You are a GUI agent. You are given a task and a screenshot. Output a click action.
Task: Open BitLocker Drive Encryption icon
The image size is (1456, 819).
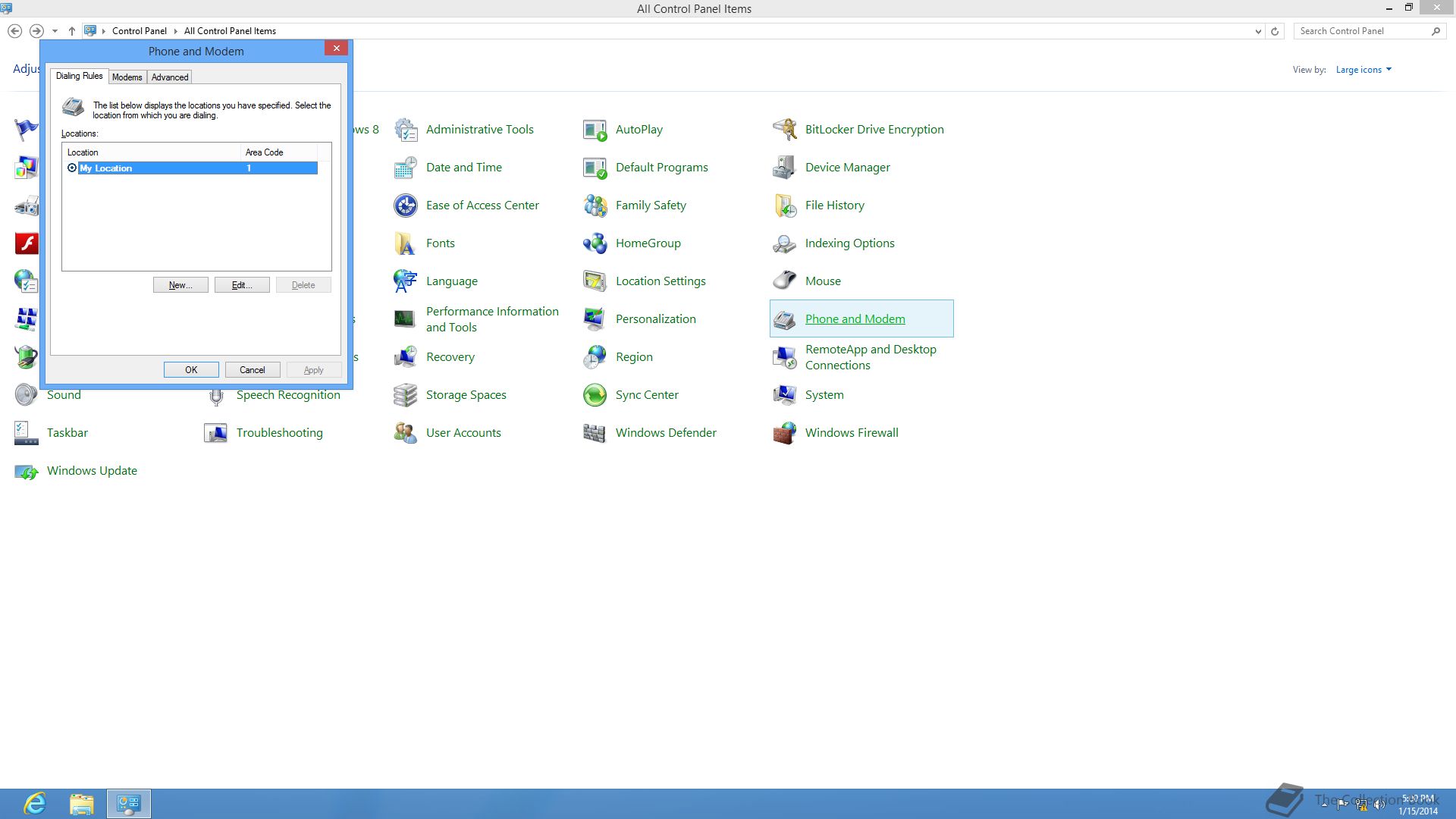tap(785, 130)
